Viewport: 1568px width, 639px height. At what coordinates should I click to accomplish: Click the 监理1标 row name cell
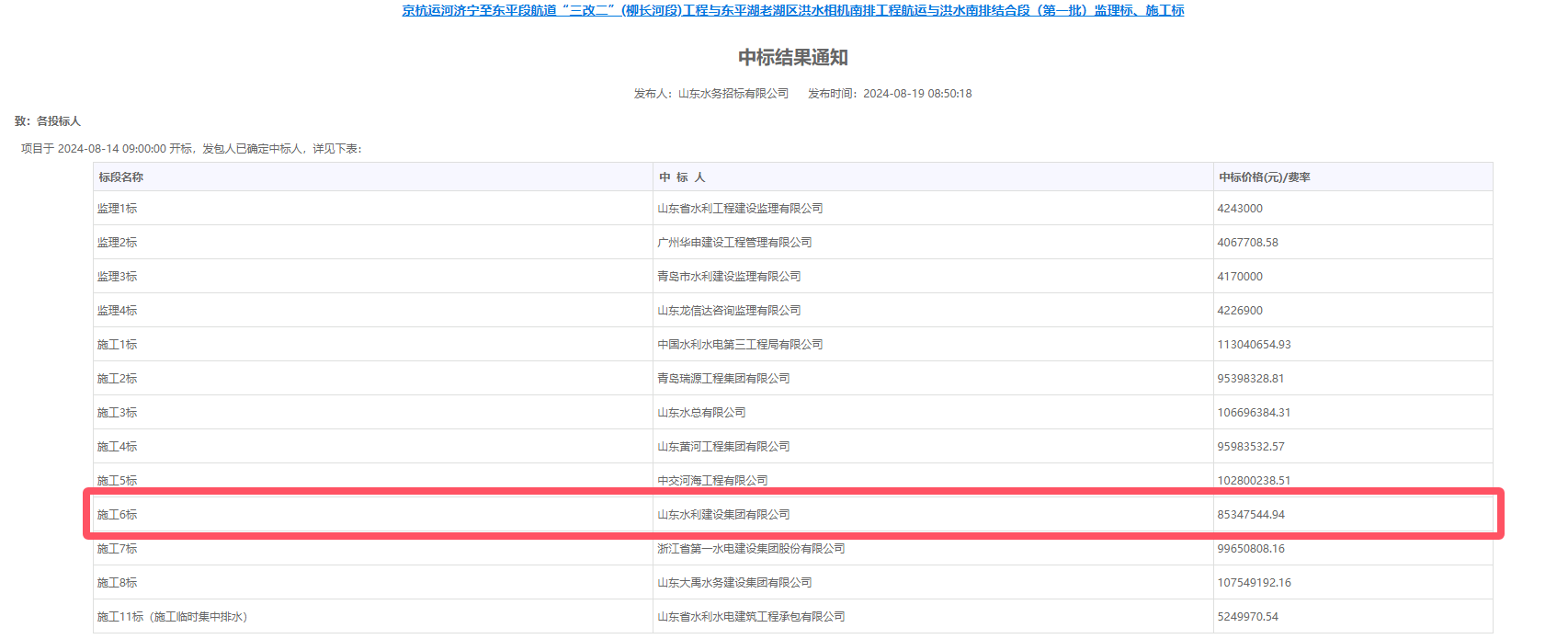118,209
